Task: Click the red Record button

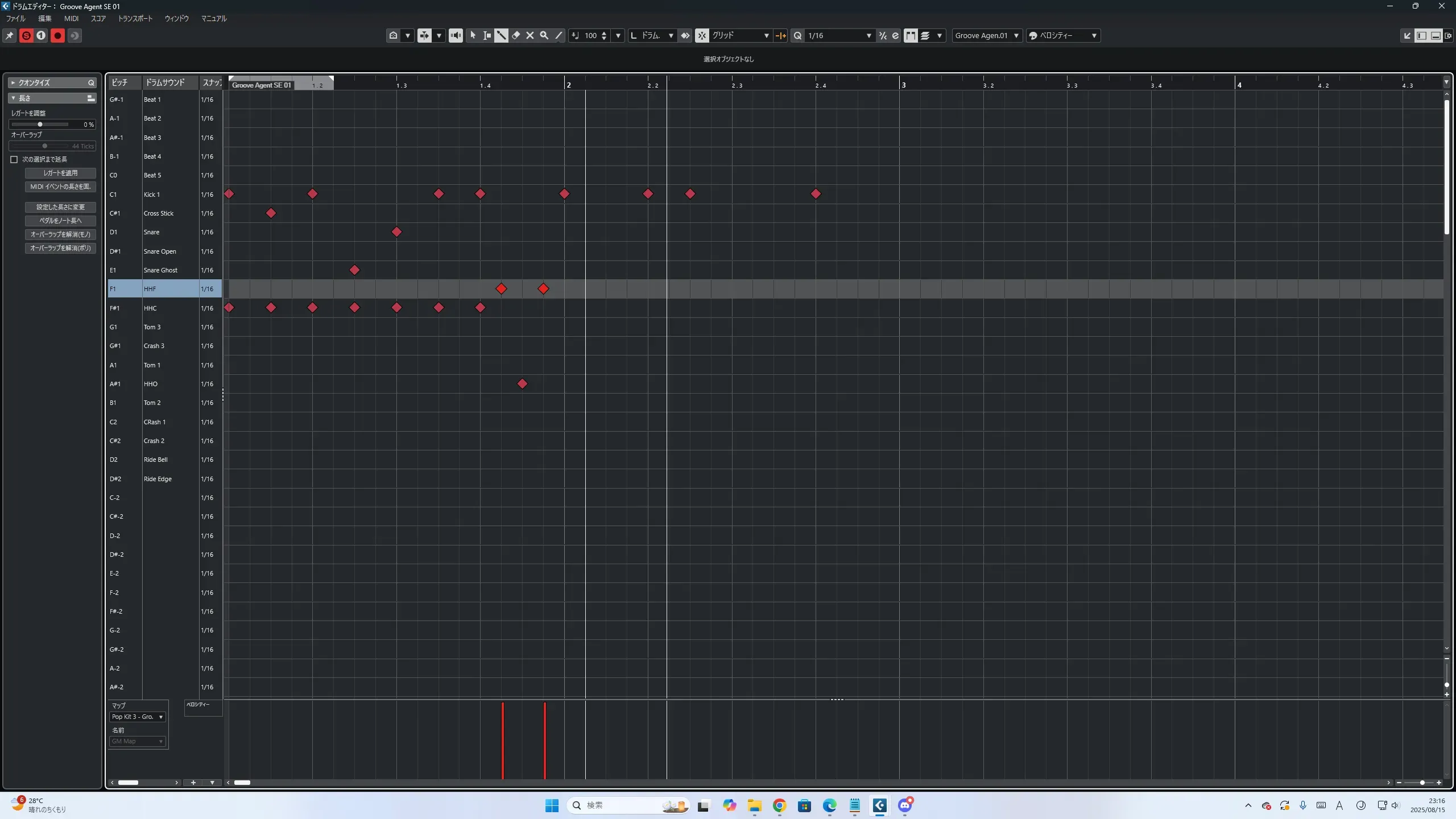Action: [x=57, y=36]
